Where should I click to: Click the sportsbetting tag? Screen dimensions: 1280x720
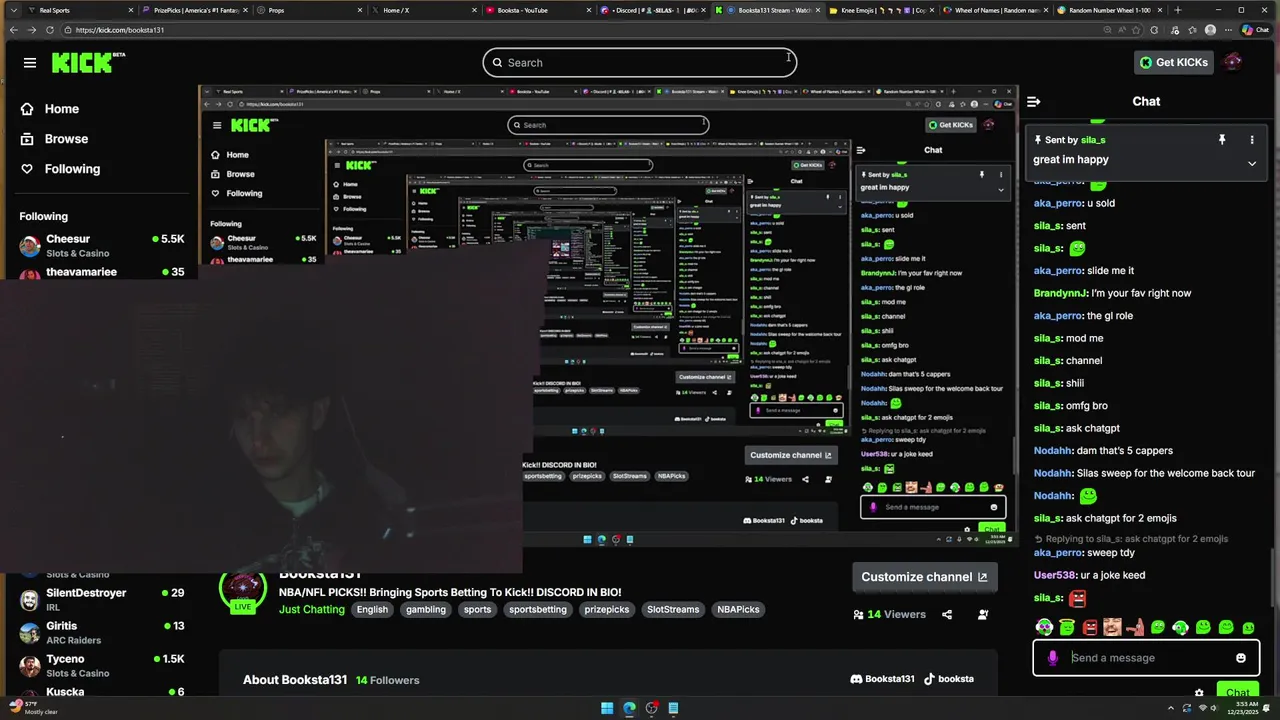tap(538, 609)
